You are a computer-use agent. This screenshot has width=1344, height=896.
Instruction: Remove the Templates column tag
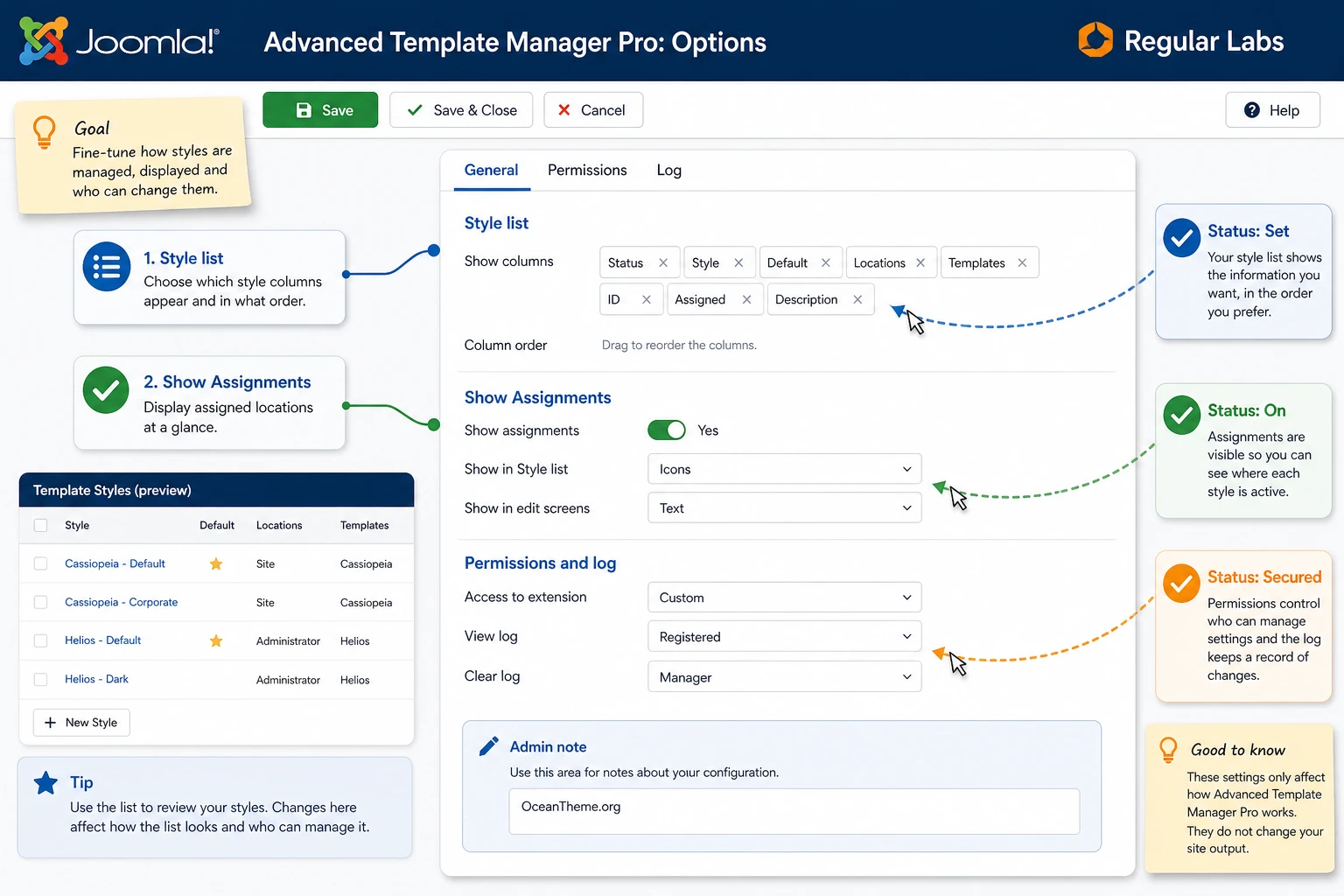click(x=1022, y=262)
